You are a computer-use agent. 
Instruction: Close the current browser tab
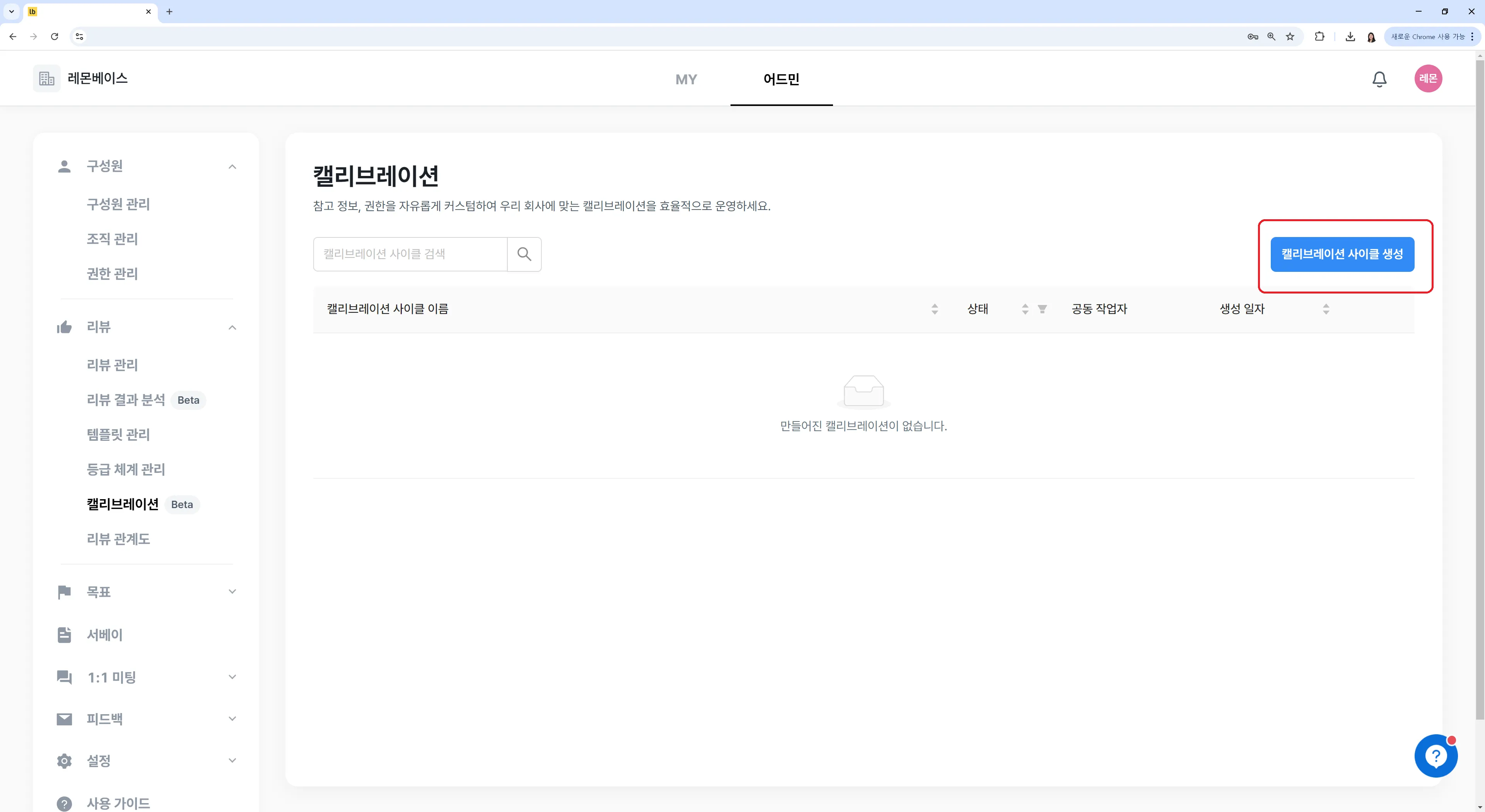tap(148, 12)
